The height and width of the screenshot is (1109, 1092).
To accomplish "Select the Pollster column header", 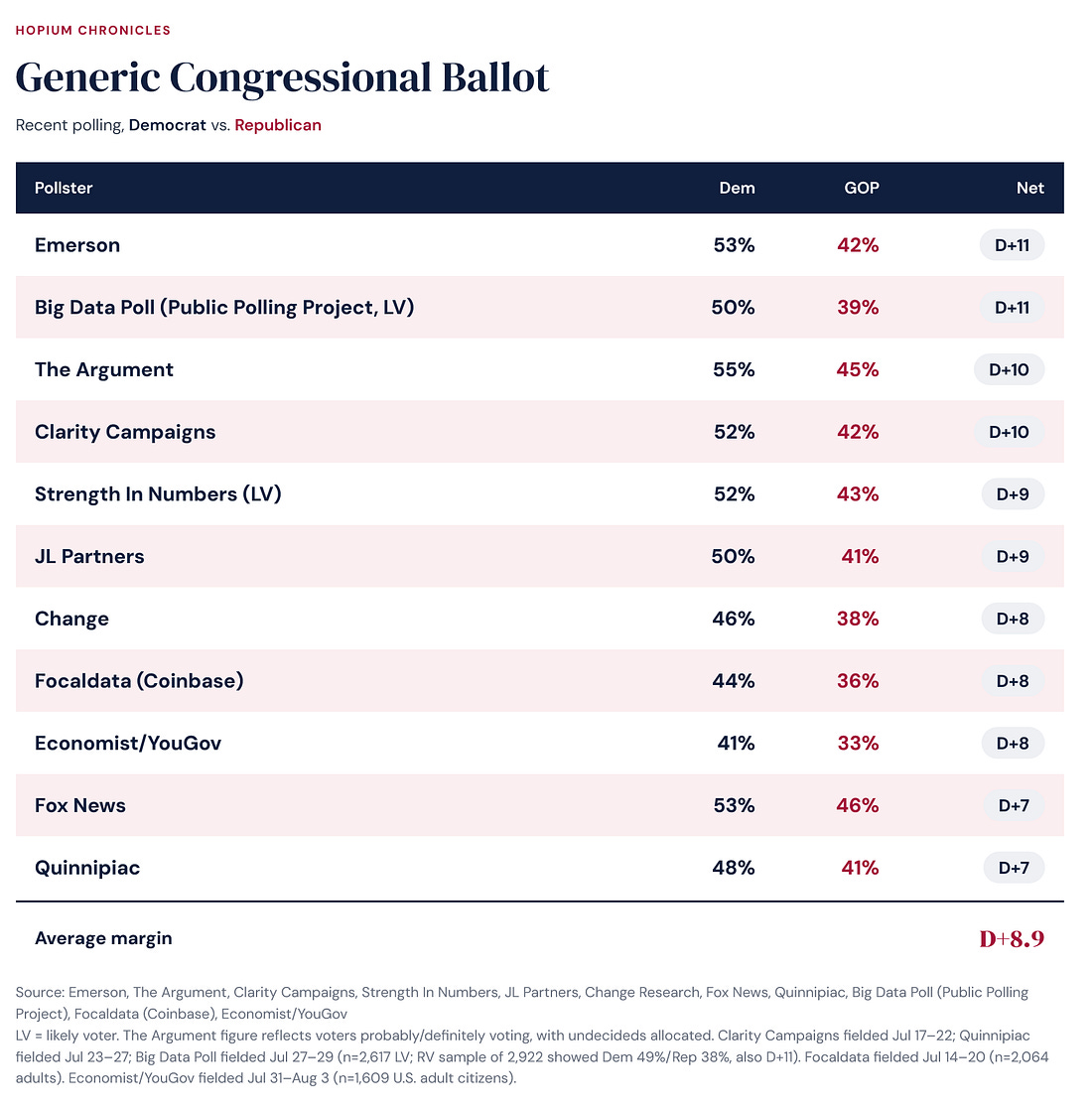I will tap(64, 188).
